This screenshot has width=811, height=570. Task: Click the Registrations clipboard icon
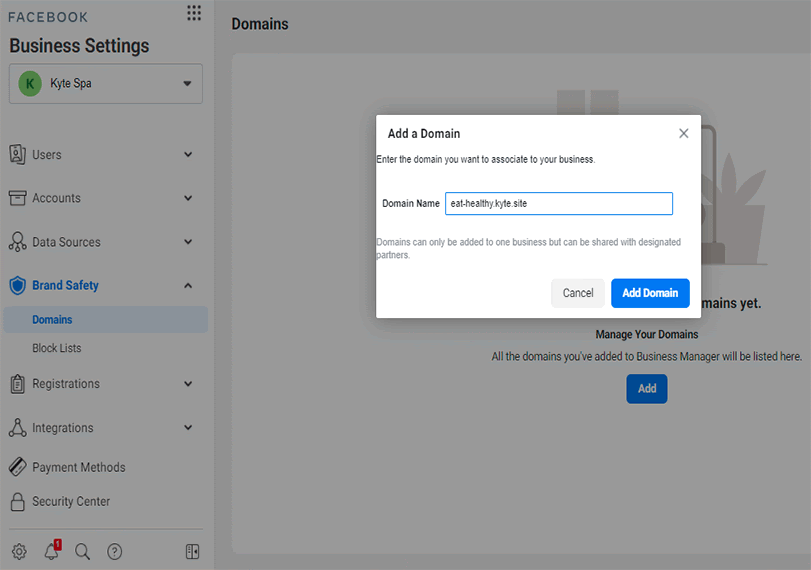(x=18, y=384)
